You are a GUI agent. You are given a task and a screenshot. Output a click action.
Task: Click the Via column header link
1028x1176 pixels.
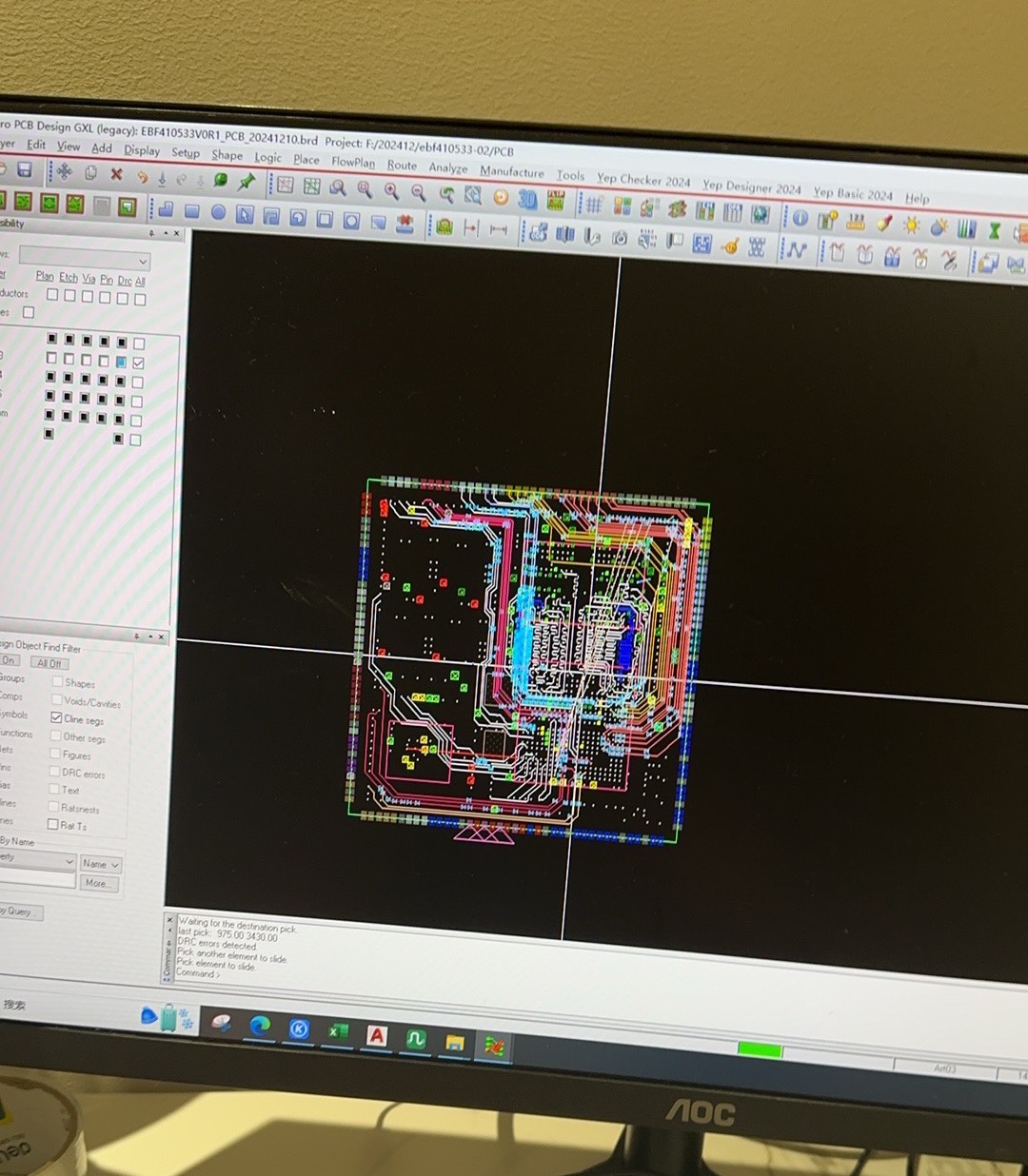pyautogui.click(x=89, y=279)
